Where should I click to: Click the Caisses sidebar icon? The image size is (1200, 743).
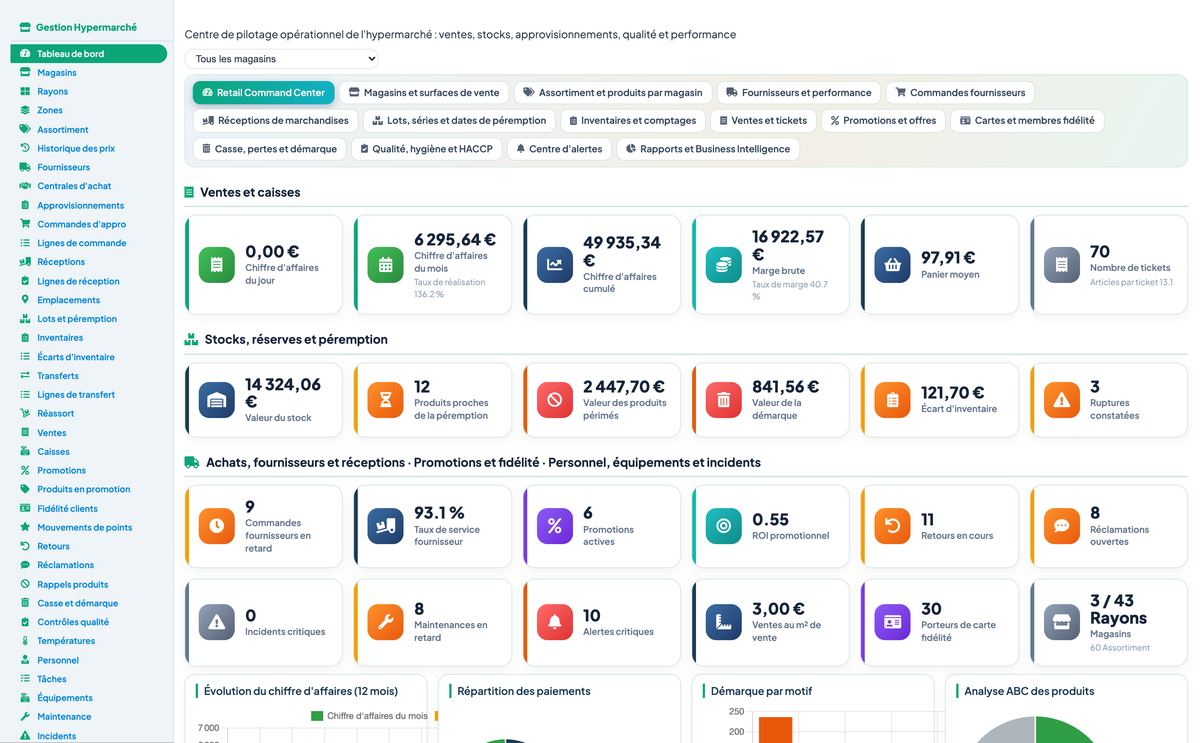[25, 452]
